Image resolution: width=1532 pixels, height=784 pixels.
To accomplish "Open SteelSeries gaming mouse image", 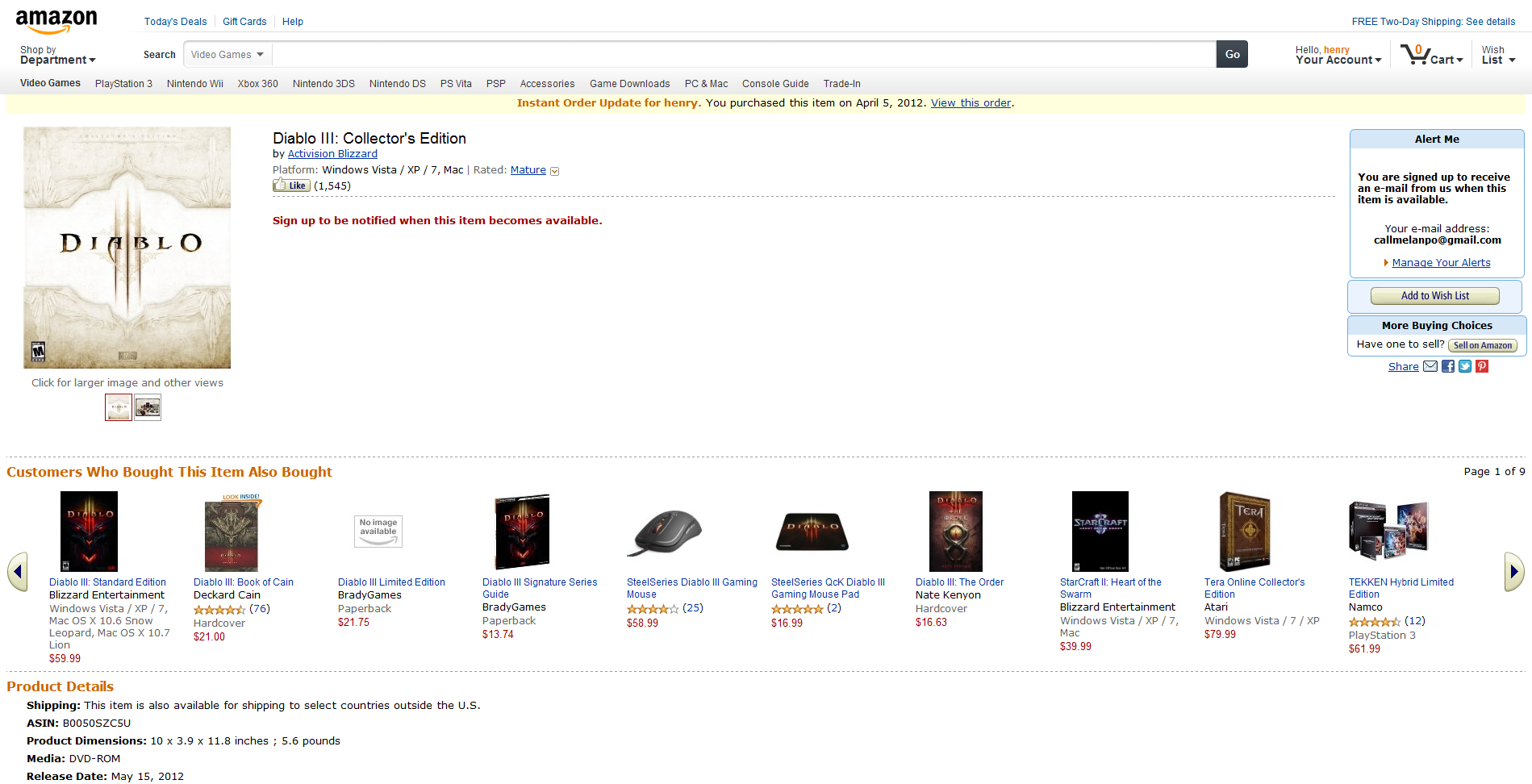I will [665, 532].
